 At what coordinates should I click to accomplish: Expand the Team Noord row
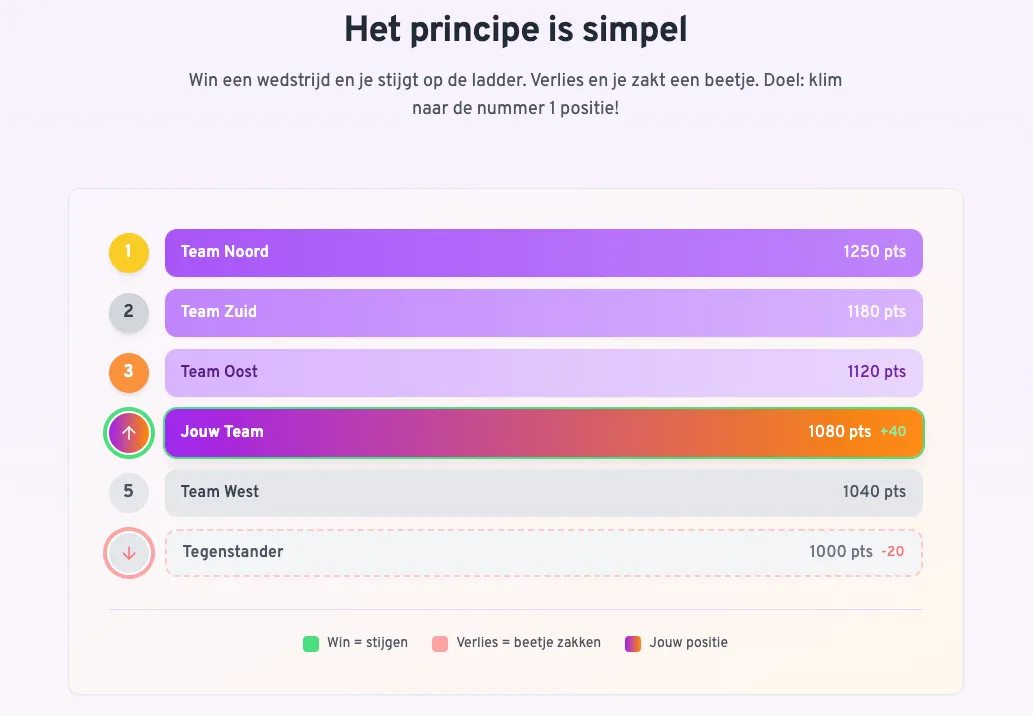click(x=543, y=252)
